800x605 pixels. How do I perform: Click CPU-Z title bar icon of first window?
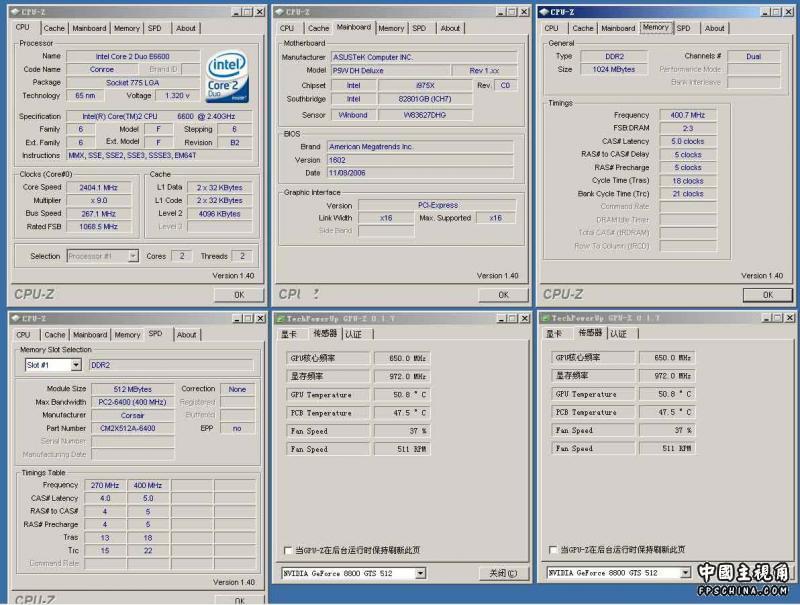pyautogui.click(x=15, y=12)
